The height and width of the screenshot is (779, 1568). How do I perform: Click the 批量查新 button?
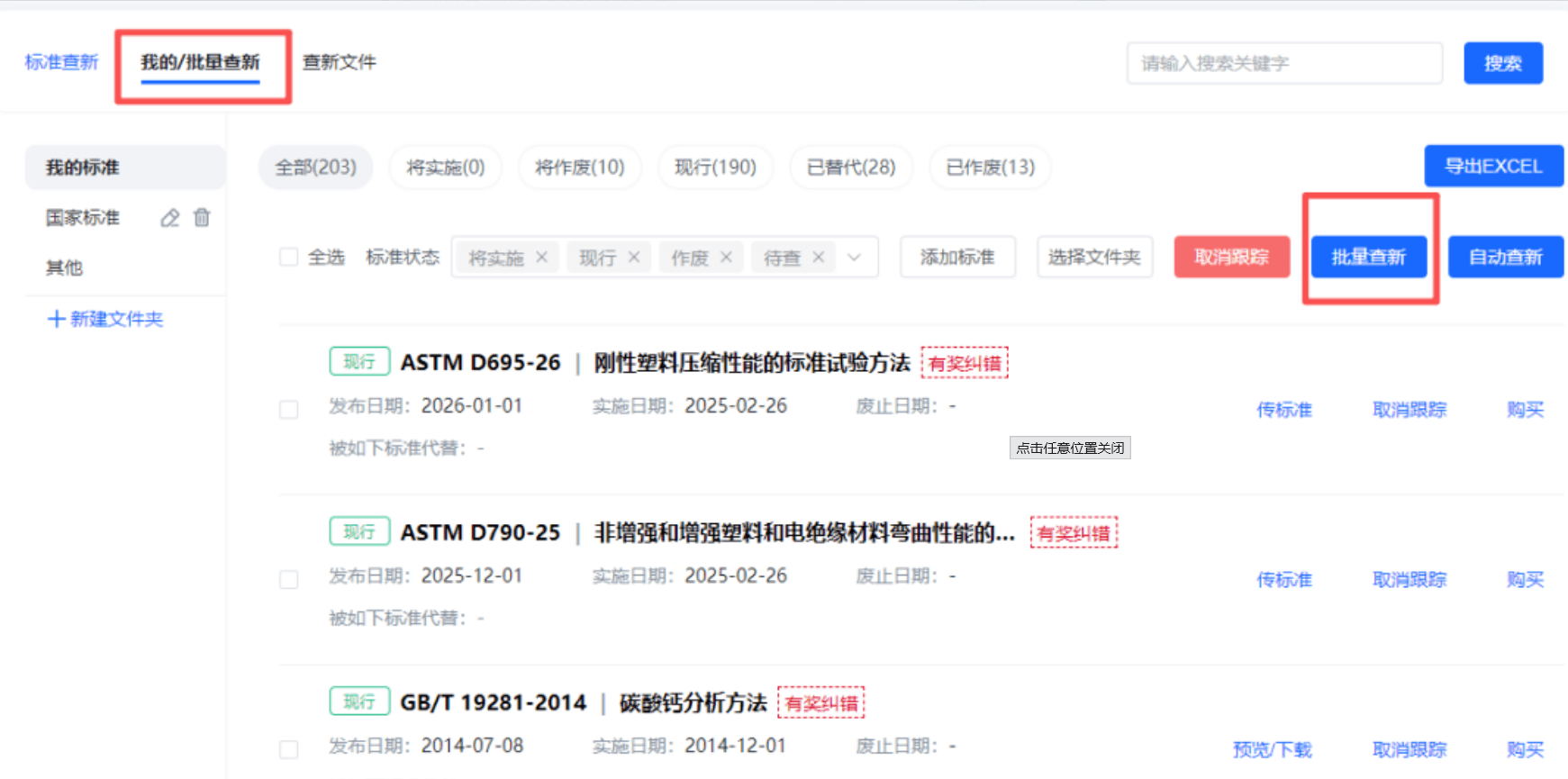[1369, 257]
